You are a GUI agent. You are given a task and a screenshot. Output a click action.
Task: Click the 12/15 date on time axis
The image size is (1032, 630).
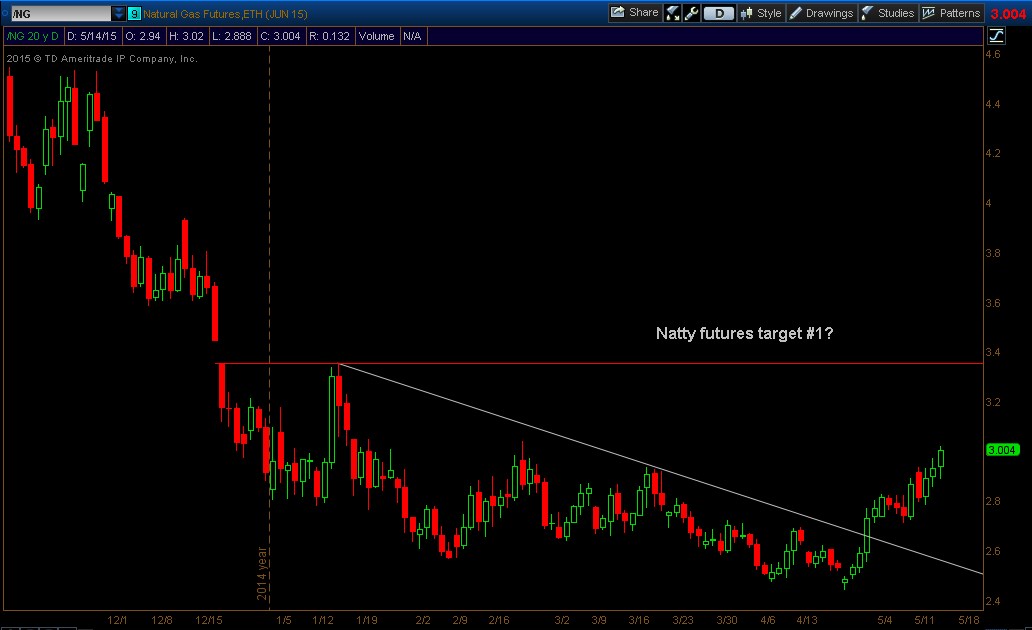point(209,620)
